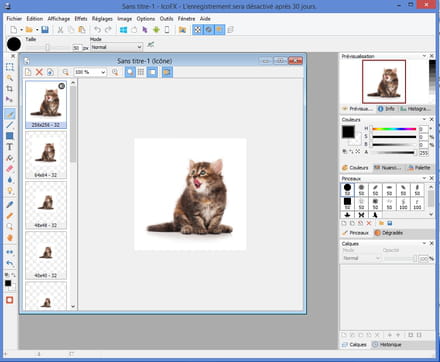The width and height of the screenshot is (440, 362).
Task: Click the Undo arrow in main toolbar
Action: [x=97, y=30]
